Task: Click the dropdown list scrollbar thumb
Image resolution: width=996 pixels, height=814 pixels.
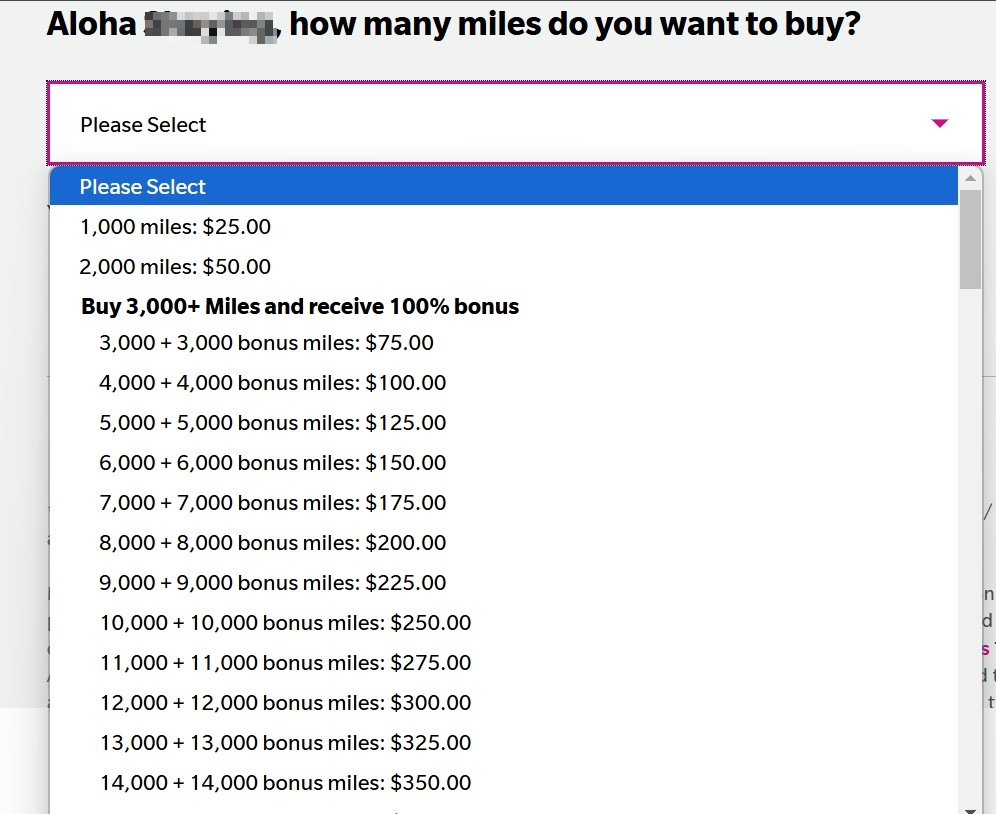Action: click(970, 238)
